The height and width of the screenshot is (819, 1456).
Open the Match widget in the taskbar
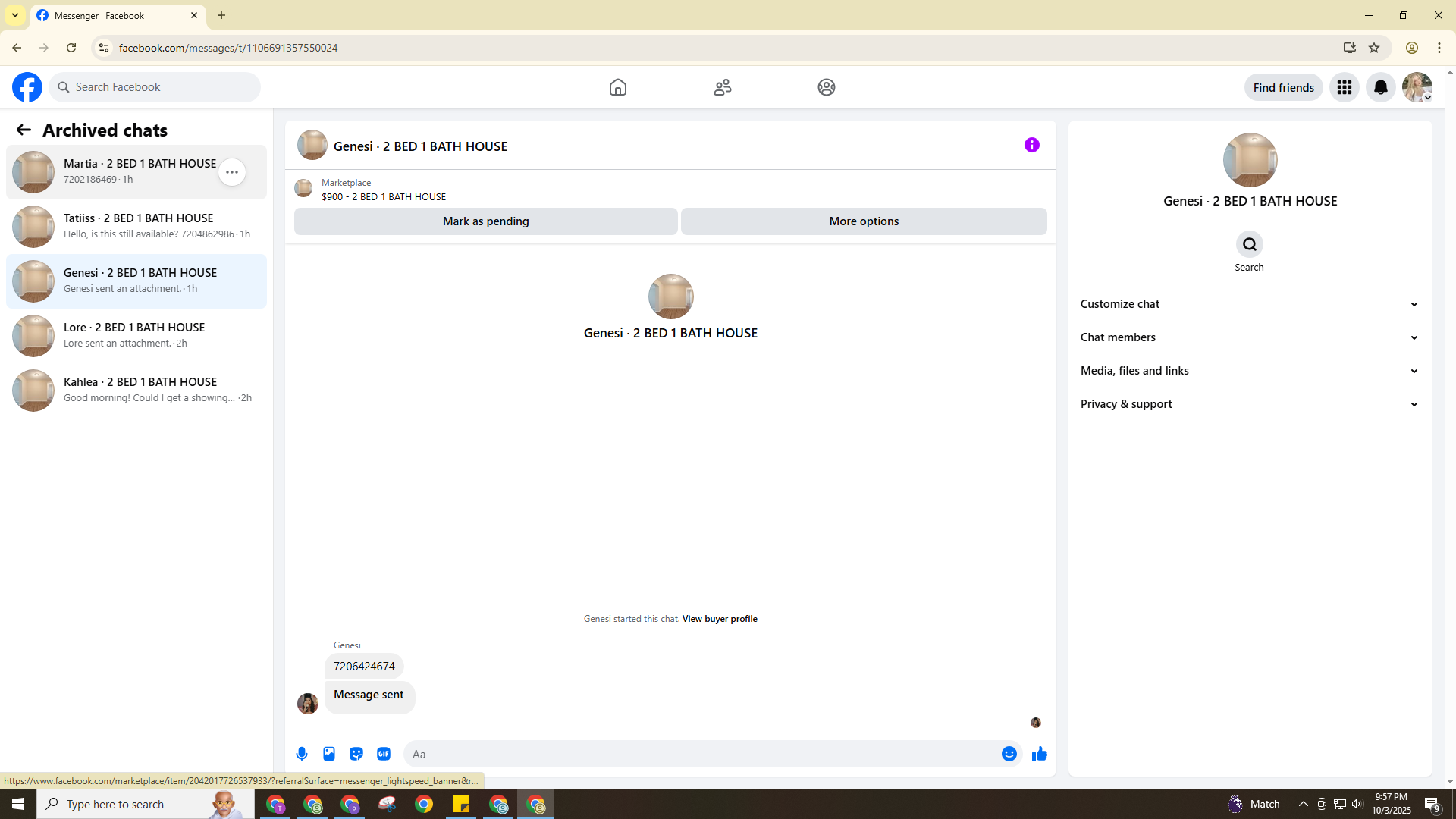(x=1254, y=804)
